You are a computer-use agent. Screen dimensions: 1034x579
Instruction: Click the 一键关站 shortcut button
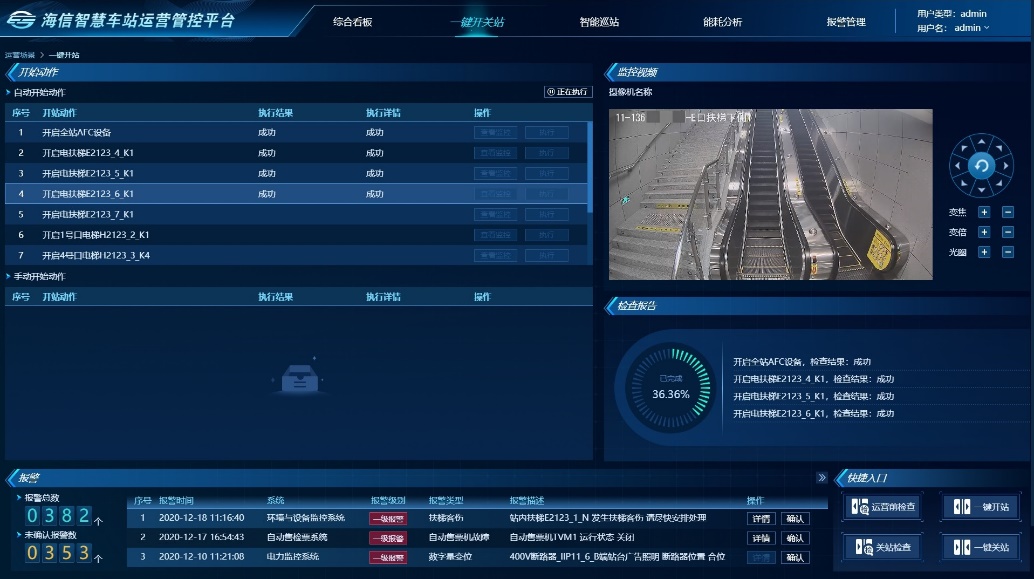point(980,547)
